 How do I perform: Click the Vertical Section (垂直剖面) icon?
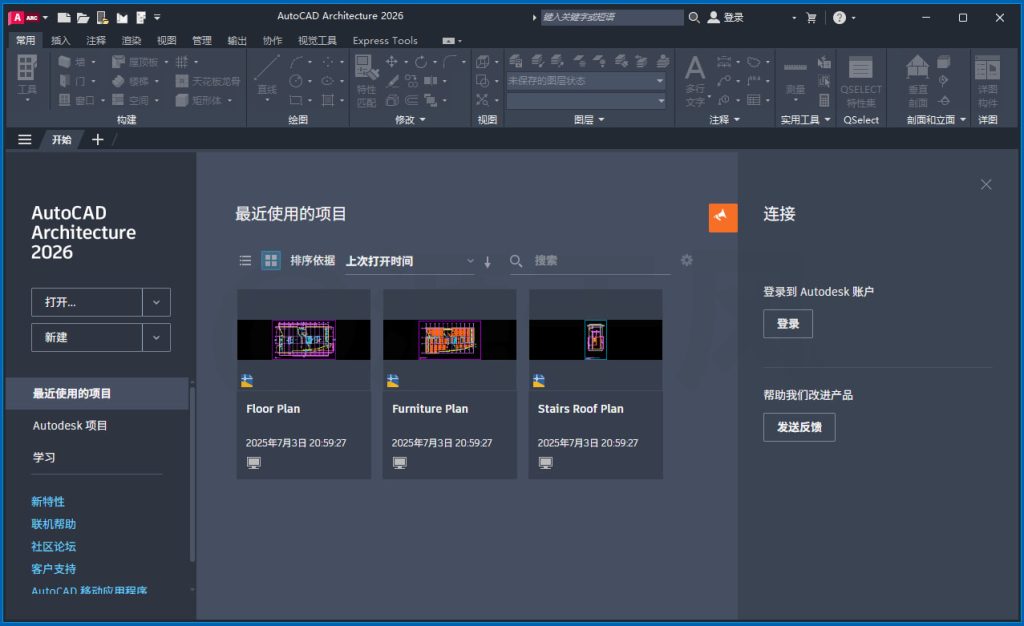point(918,81)
